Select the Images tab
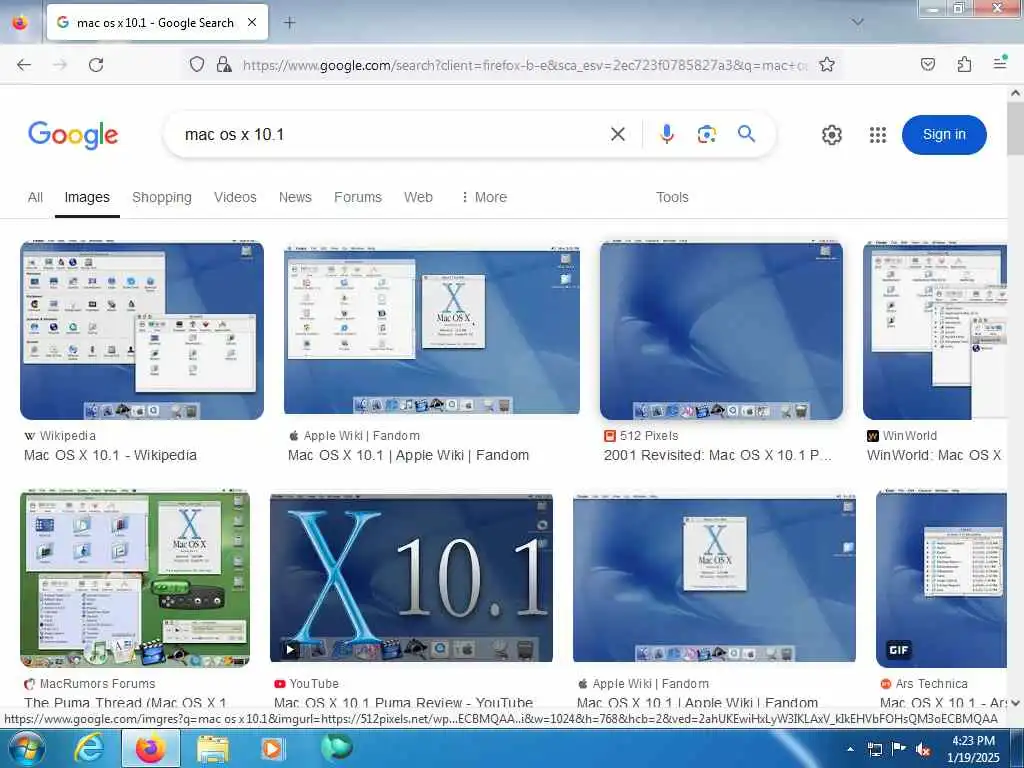Image resolution: width=1024 pixels, height=768 pixels. [x=87, y=197]
